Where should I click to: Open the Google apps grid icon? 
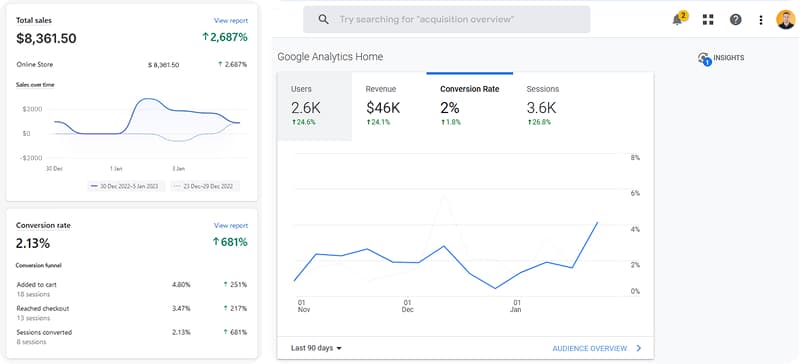coord(708,20)
